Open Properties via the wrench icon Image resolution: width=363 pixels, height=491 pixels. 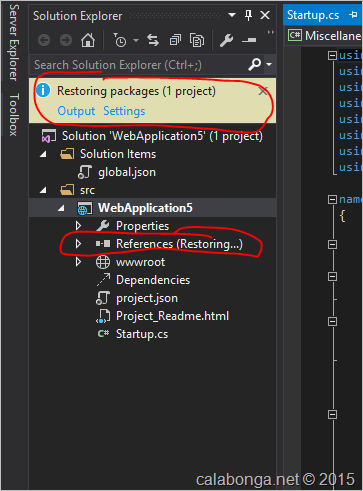(x=227, y=40)
